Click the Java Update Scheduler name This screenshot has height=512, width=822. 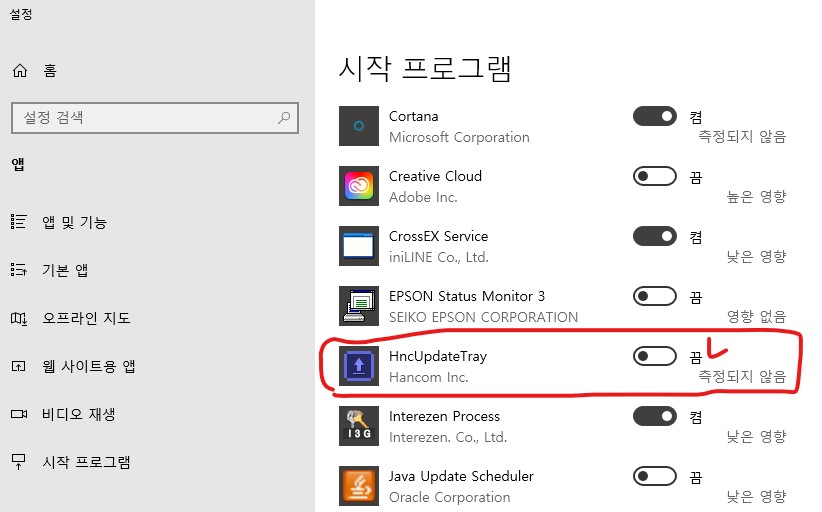461,476
